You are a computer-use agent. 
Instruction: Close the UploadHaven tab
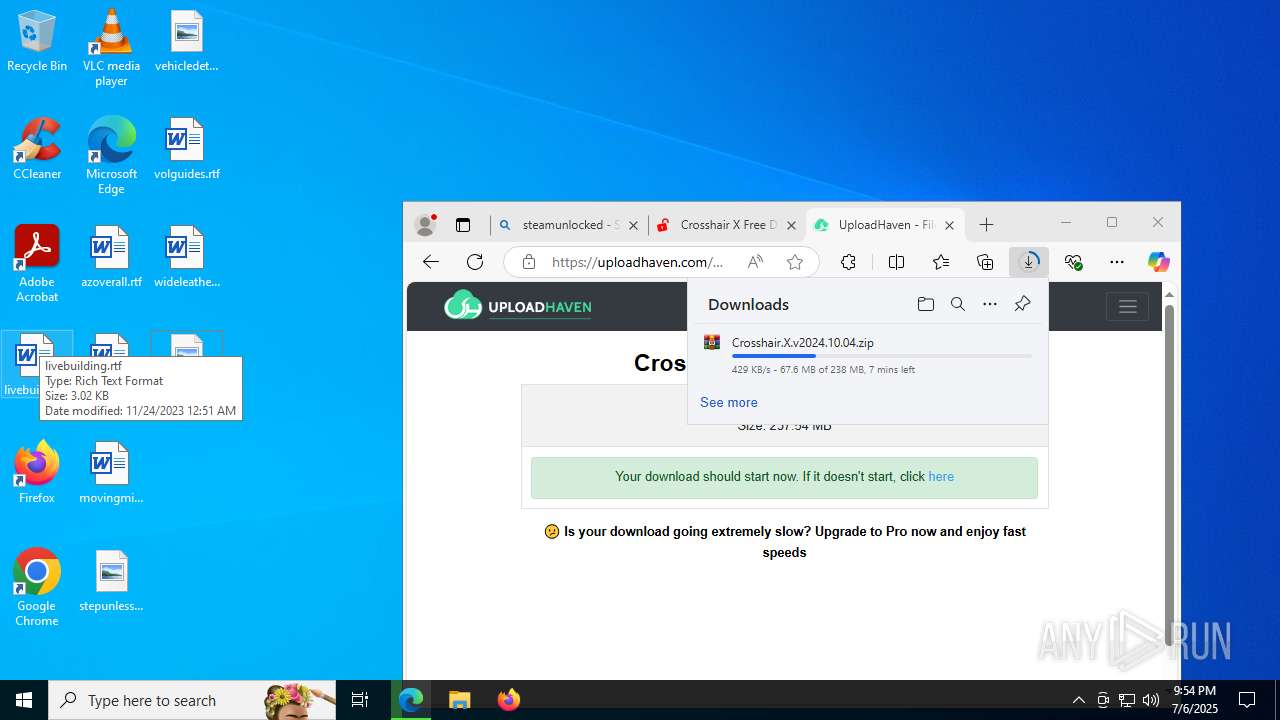(949, 225)
